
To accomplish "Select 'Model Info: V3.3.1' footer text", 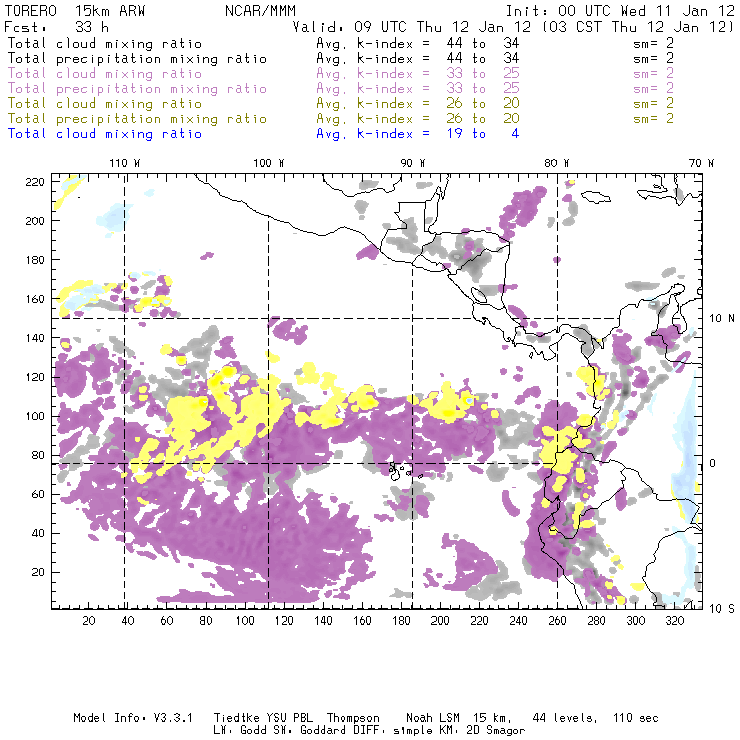I will (133, 718).
